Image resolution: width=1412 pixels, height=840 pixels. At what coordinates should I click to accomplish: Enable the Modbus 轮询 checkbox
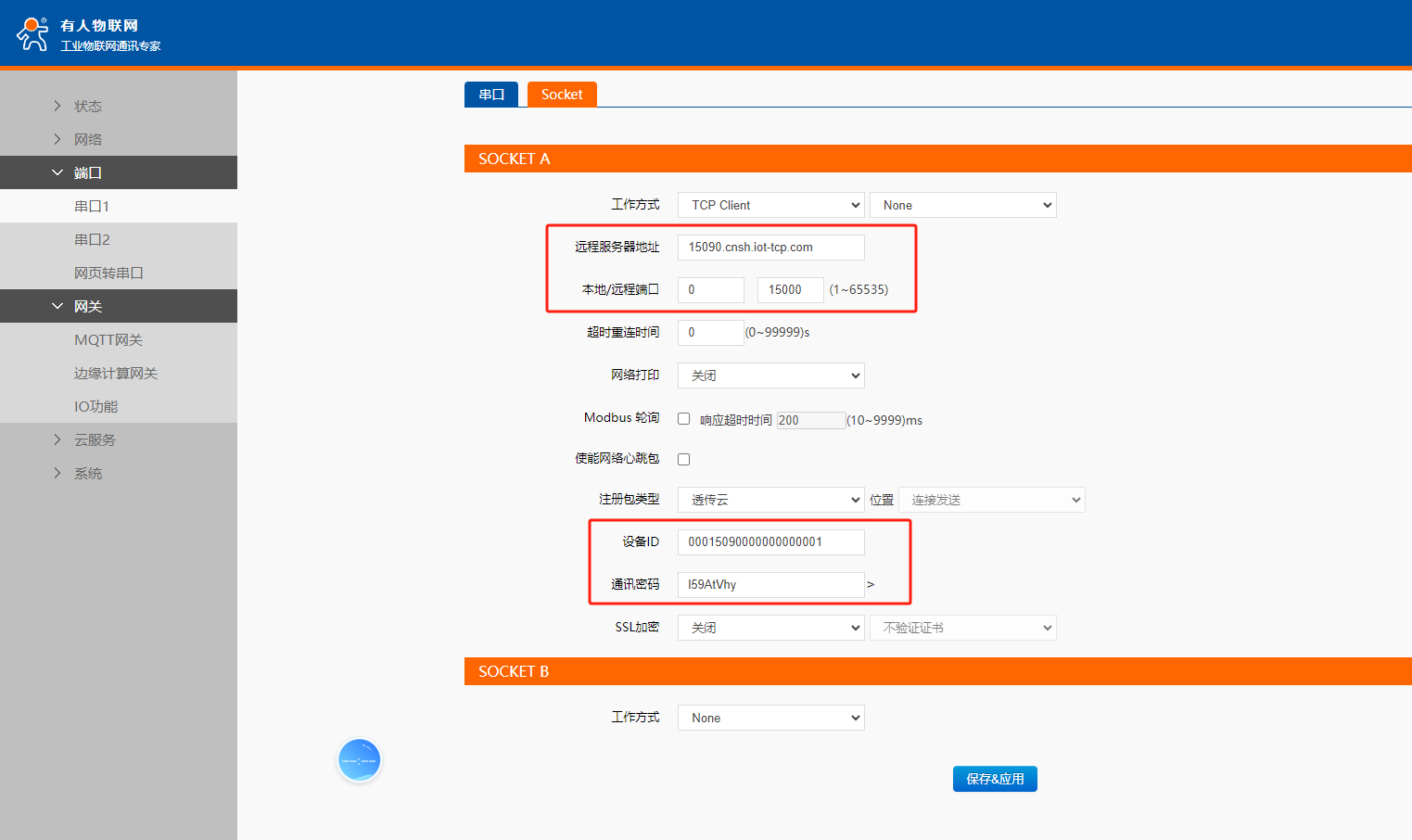pos(684,419)
